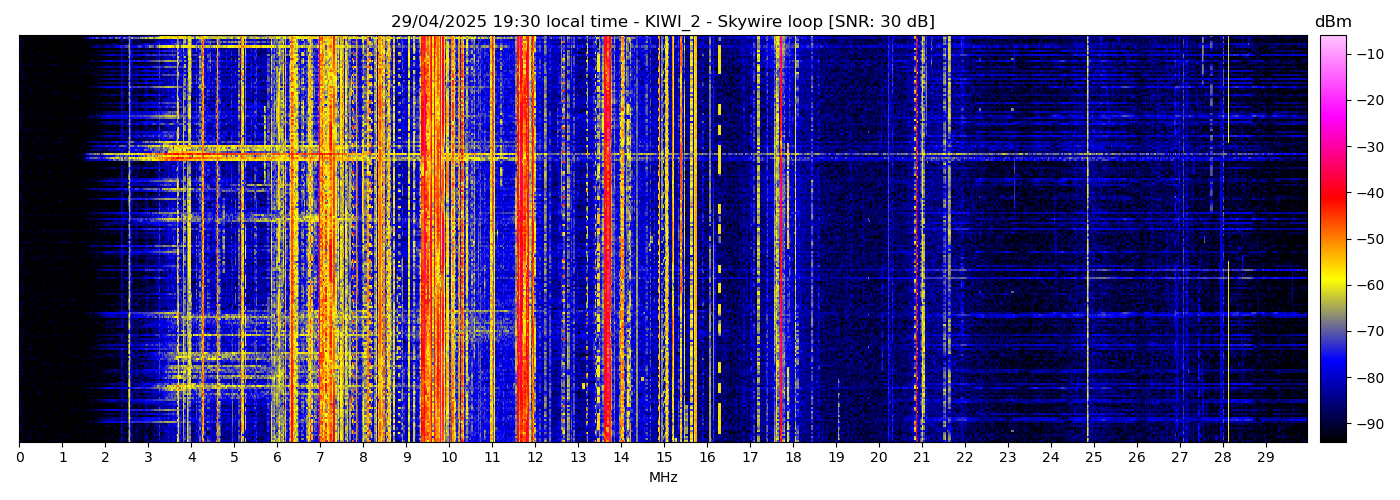The image size is (1400, 500).
Task: Click the 29 MHz tick label on the x-axis
Action: [x=1265, y=458]
